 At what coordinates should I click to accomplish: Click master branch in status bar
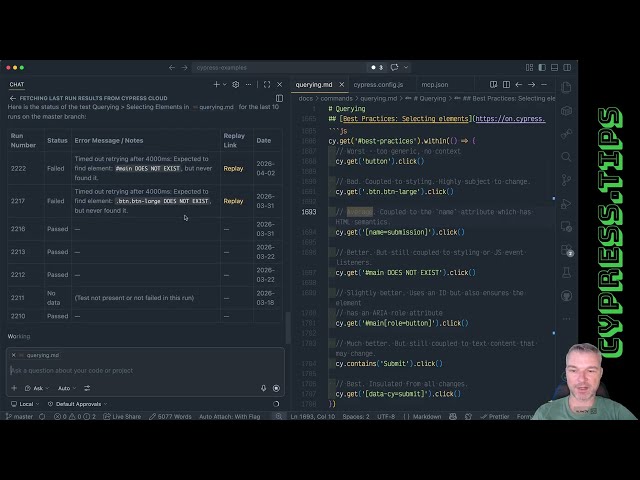click(20, 416)
